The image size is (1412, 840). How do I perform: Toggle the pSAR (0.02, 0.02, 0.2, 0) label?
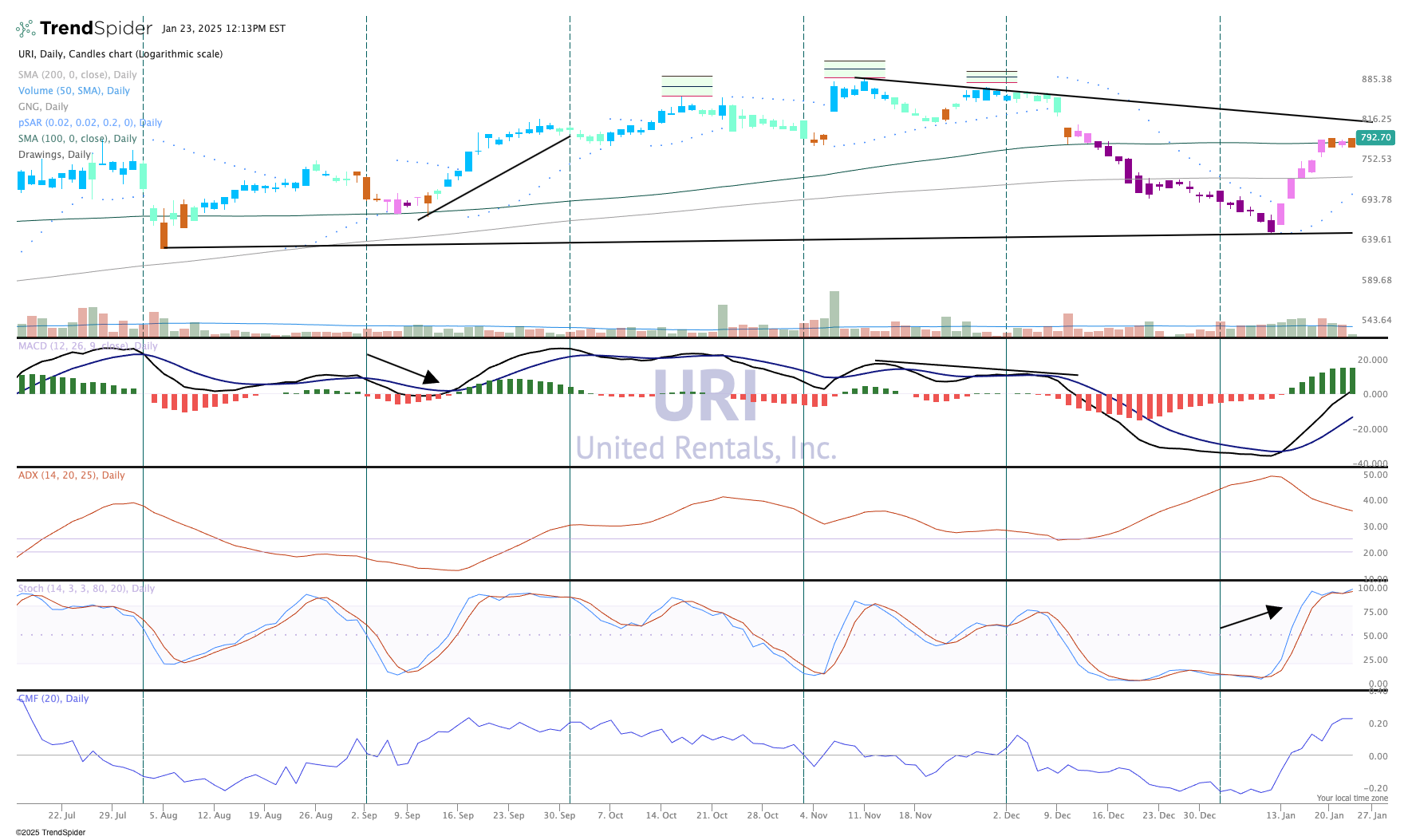90,123
